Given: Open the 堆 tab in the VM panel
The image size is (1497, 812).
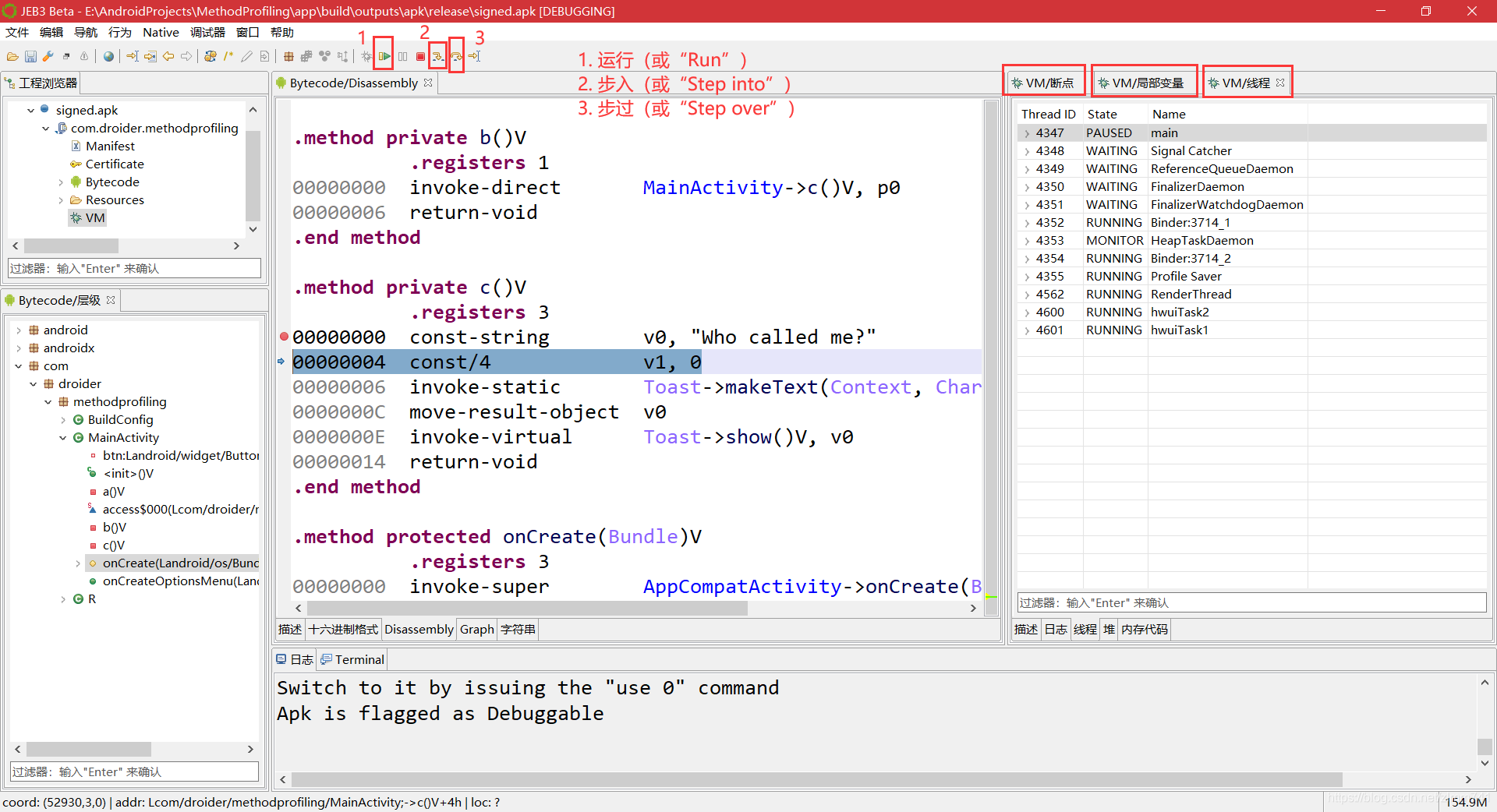Looking at the screenshot, I should 1109,630.
